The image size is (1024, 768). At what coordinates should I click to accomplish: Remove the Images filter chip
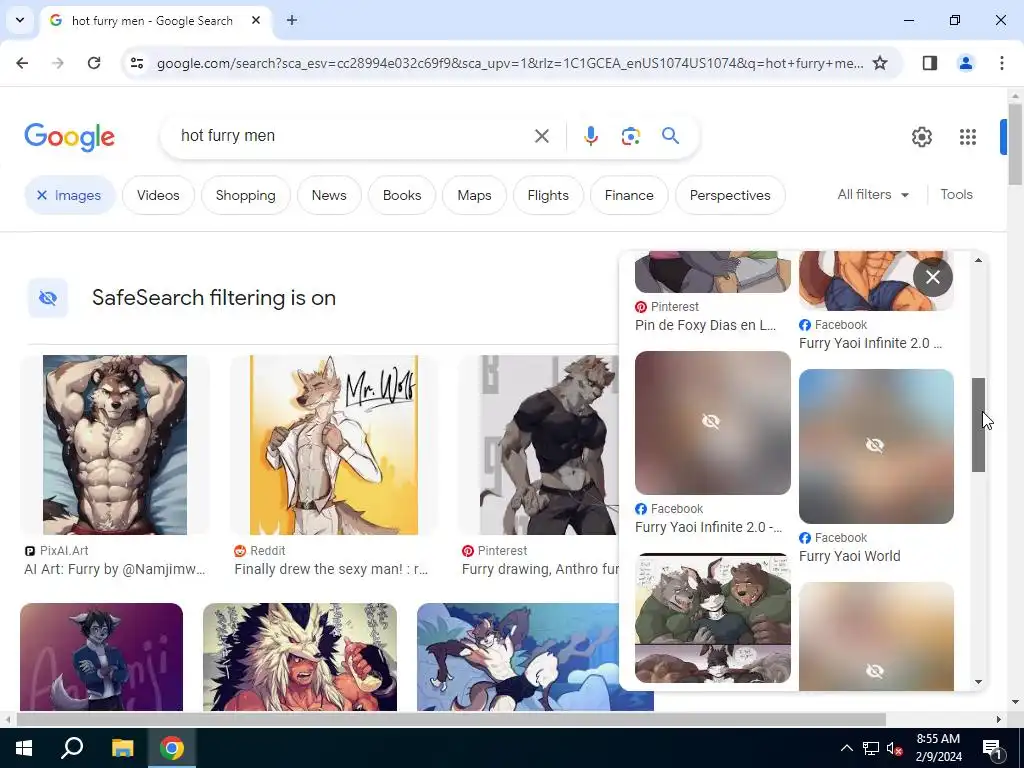click(x=70, y=195)
